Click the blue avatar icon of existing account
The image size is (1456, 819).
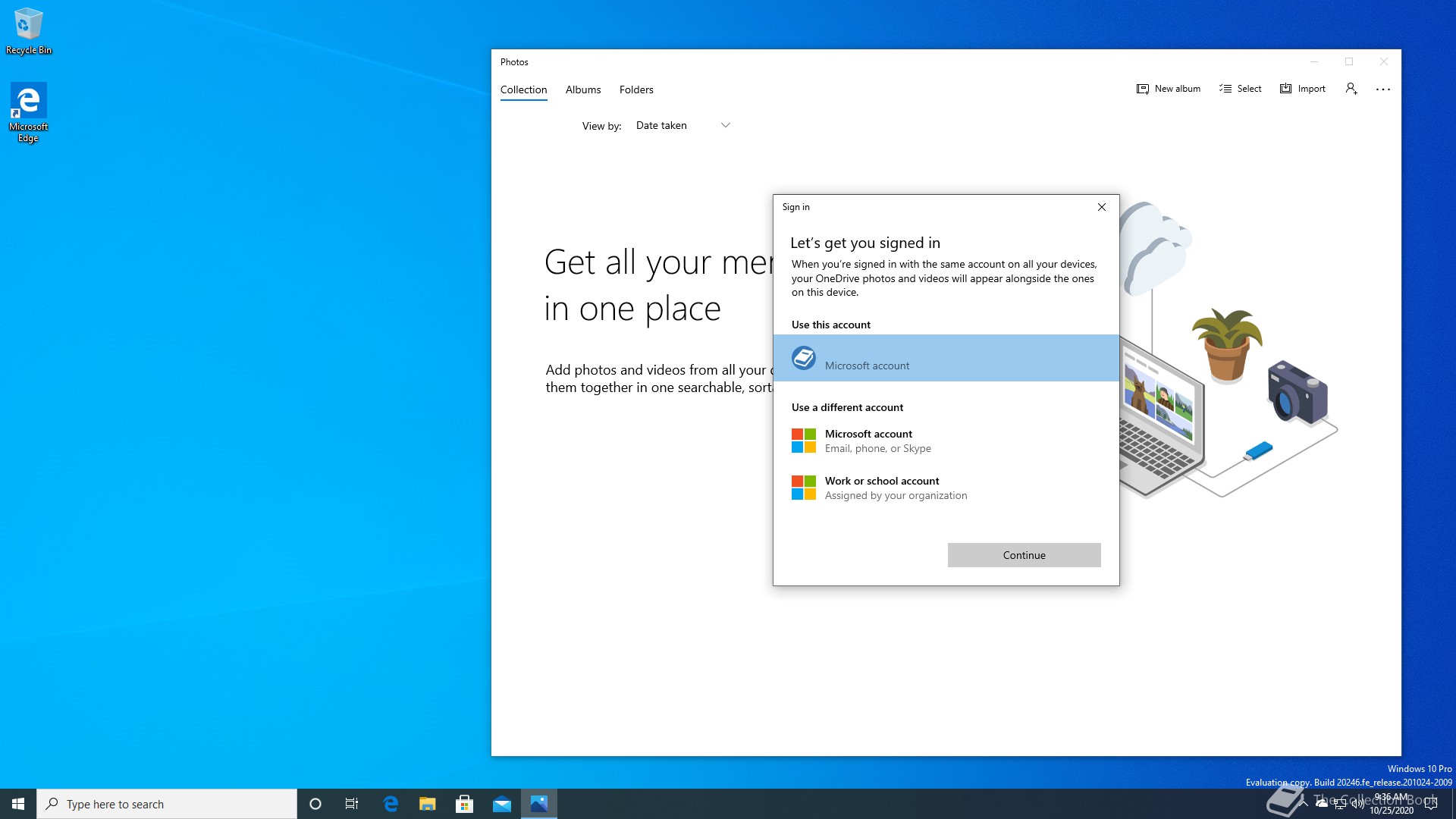click(804, 358)
